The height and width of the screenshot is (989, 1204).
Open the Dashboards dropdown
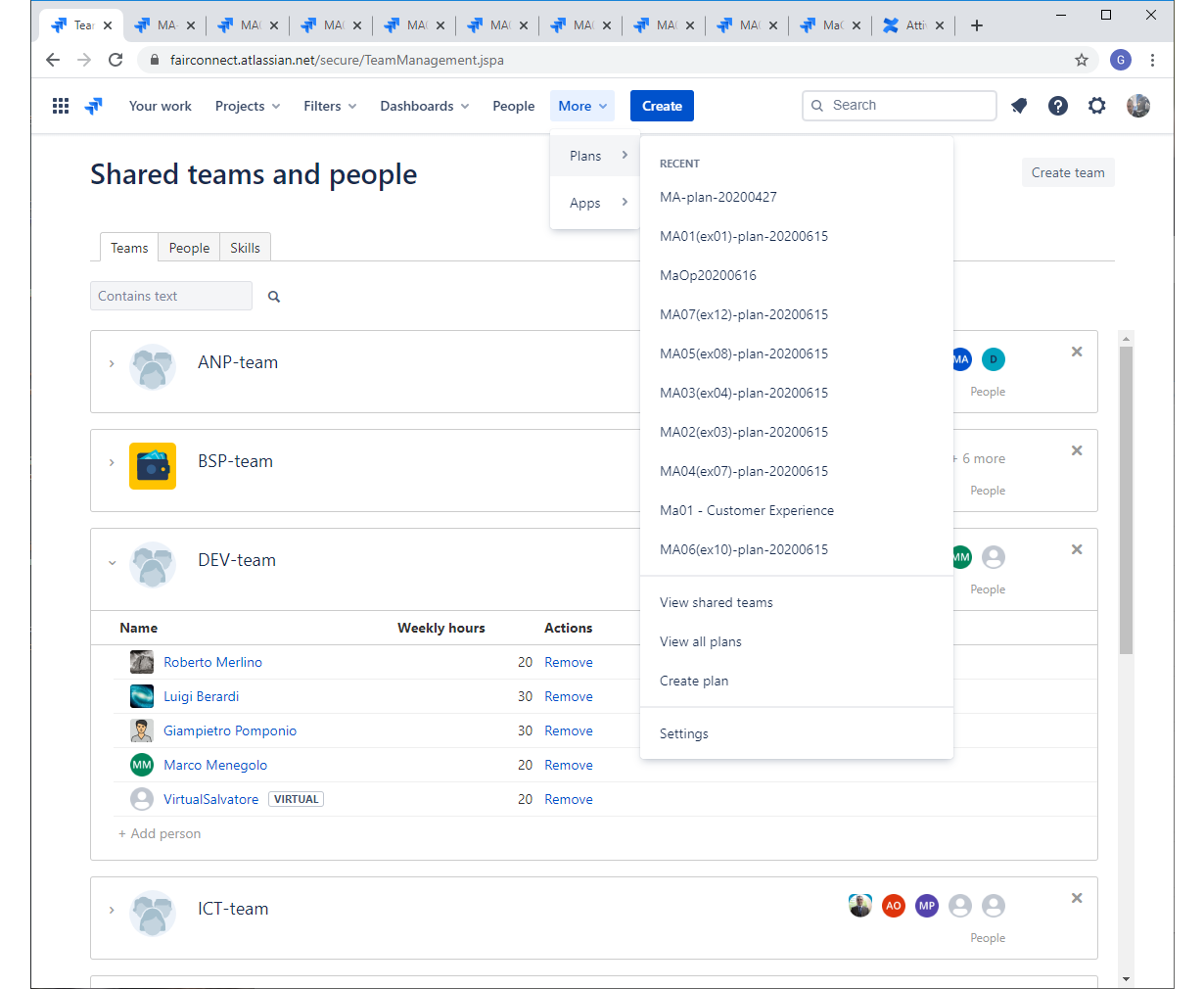coord(425,106)
